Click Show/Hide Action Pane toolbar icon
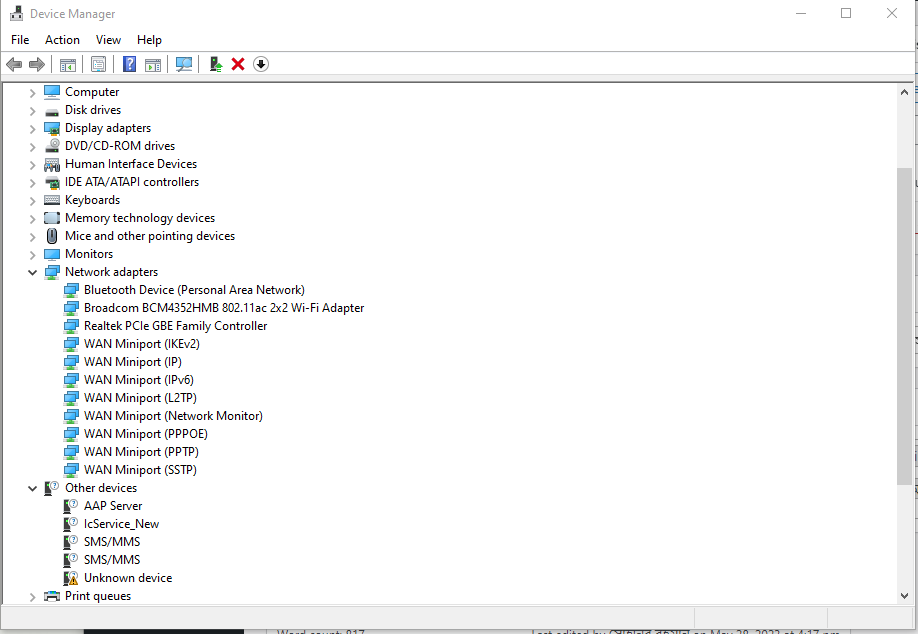Image resolution: width=918 pixels, height=634 pixels. pyautogui.click(x=153, y=64)
